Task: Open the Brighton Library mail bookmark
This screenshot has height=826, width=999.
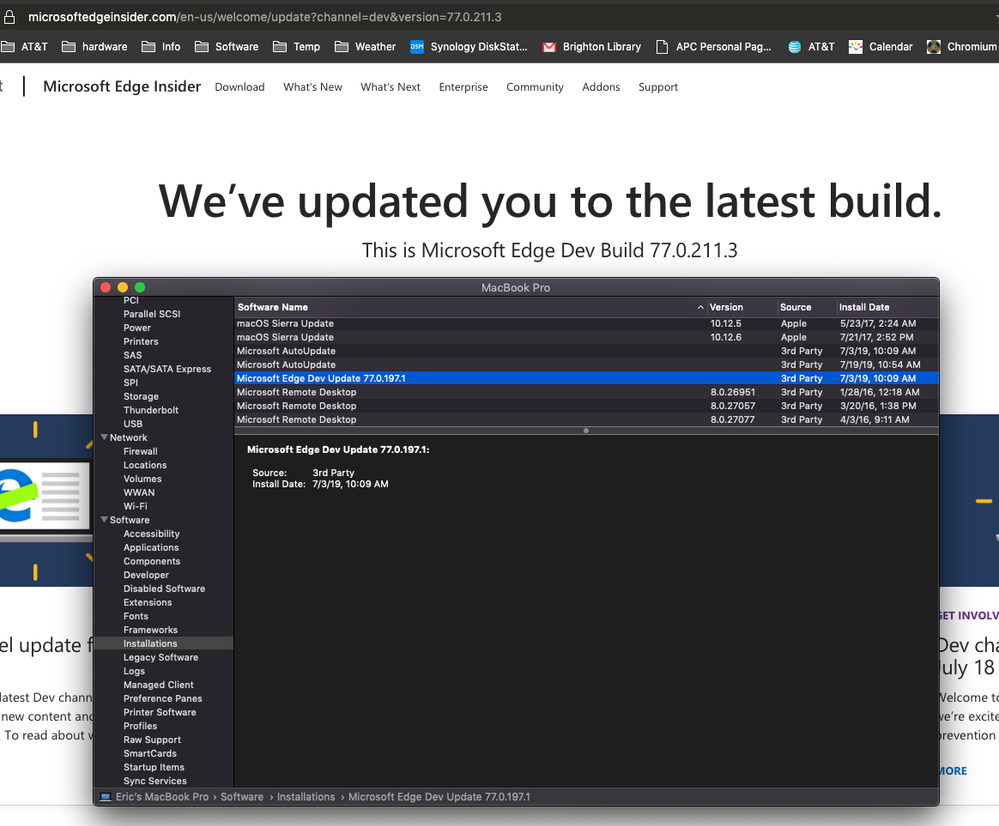Action: 591,47
